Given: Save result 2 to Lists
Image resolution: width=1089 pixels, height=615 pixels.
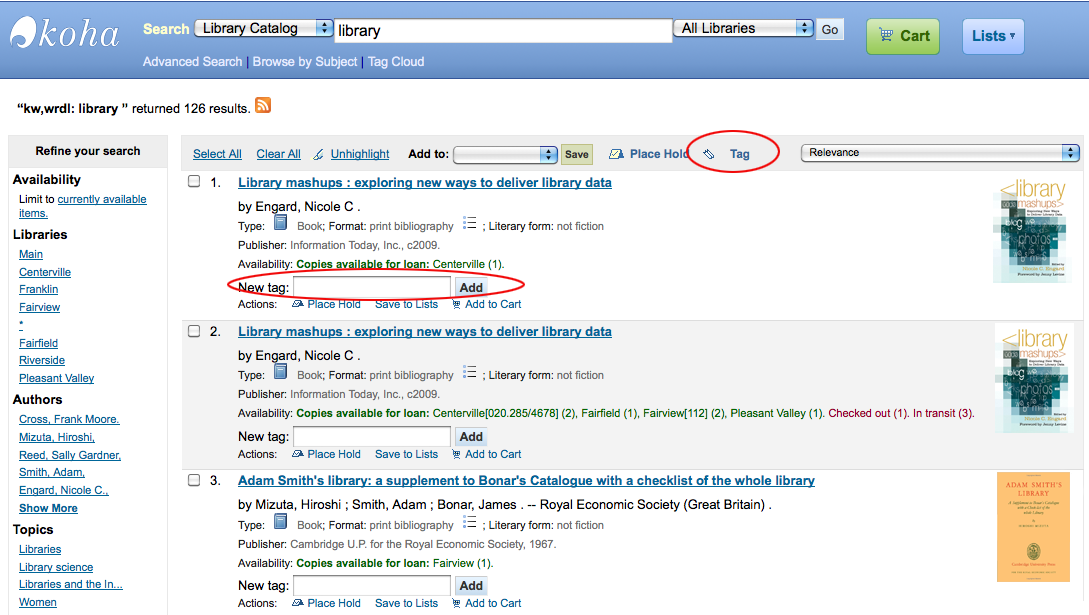Looking at the screenshot, I should tap(406, 454).
